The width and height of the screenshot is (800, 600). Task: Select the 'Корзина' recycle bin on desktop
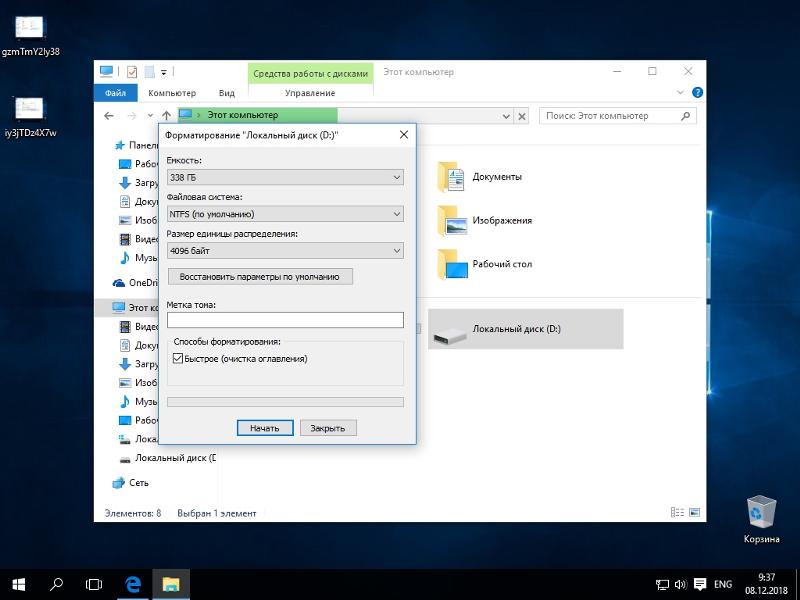(x=761, y=519)
